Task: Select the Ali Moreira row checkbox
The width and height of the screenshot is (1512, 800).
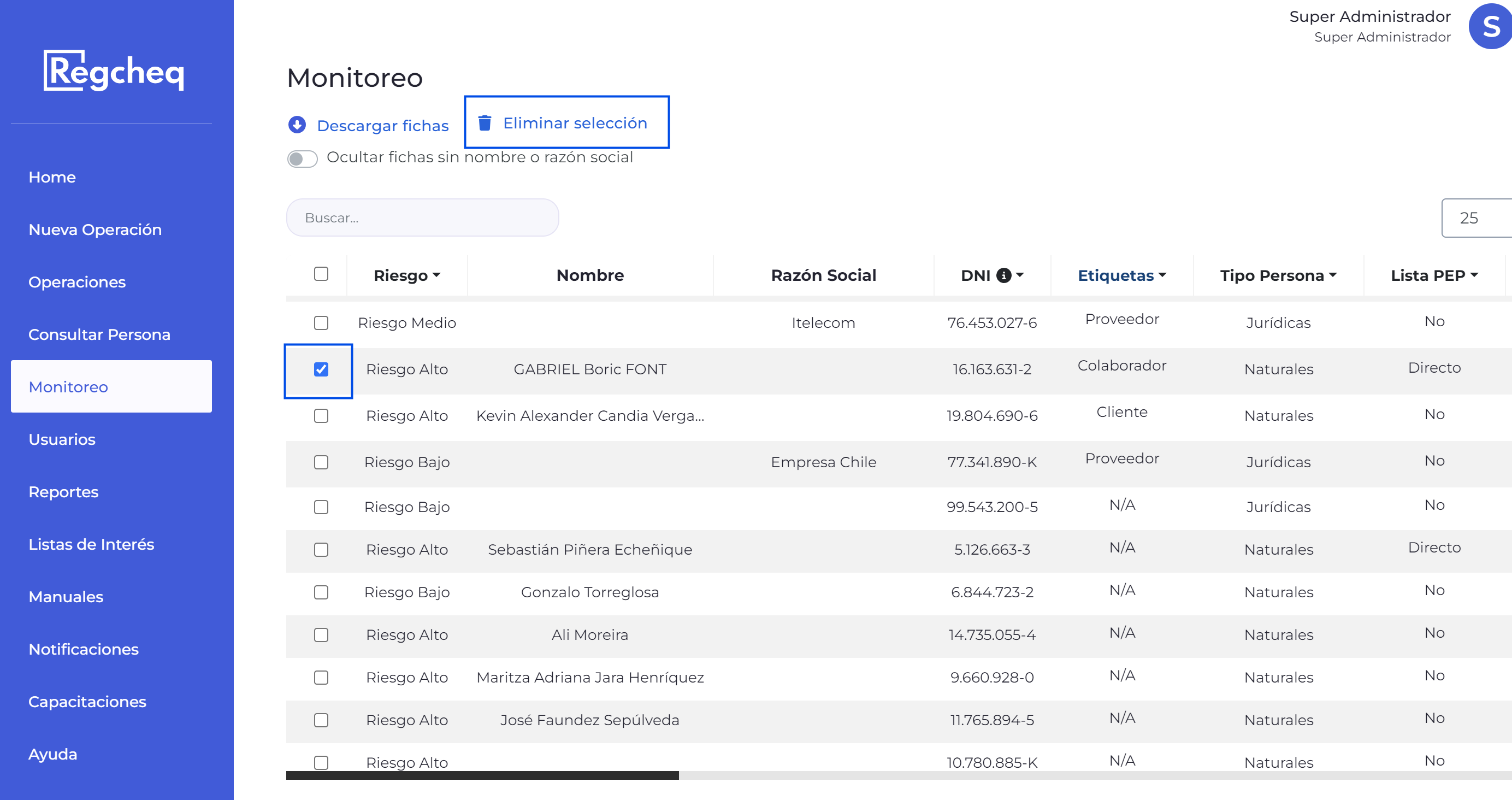Action: click(x=321, y=634)
